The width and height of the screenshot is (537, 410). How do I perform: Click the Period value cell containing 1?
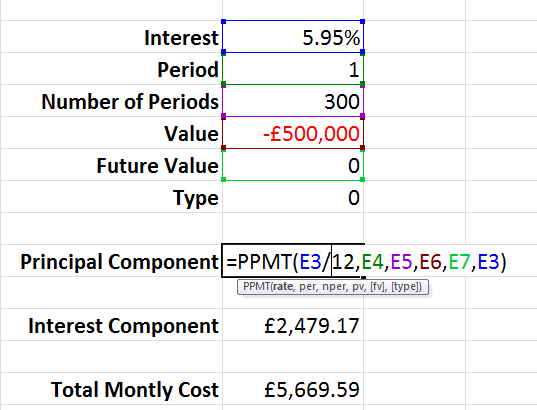293,69
